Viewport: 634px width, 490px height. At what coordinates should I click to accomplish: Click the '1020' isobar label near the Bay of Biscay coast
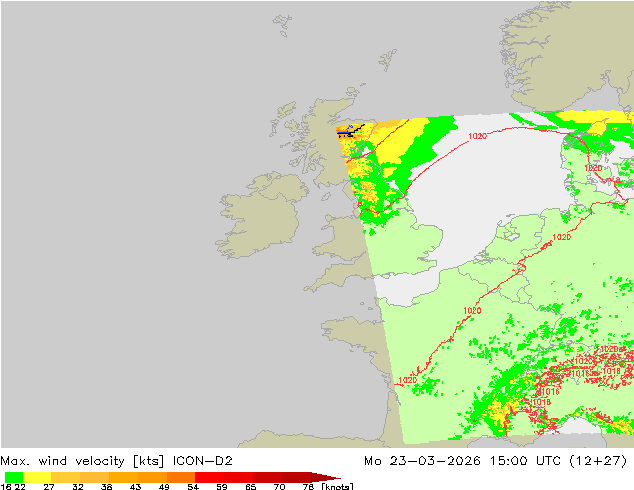(408, 380)
